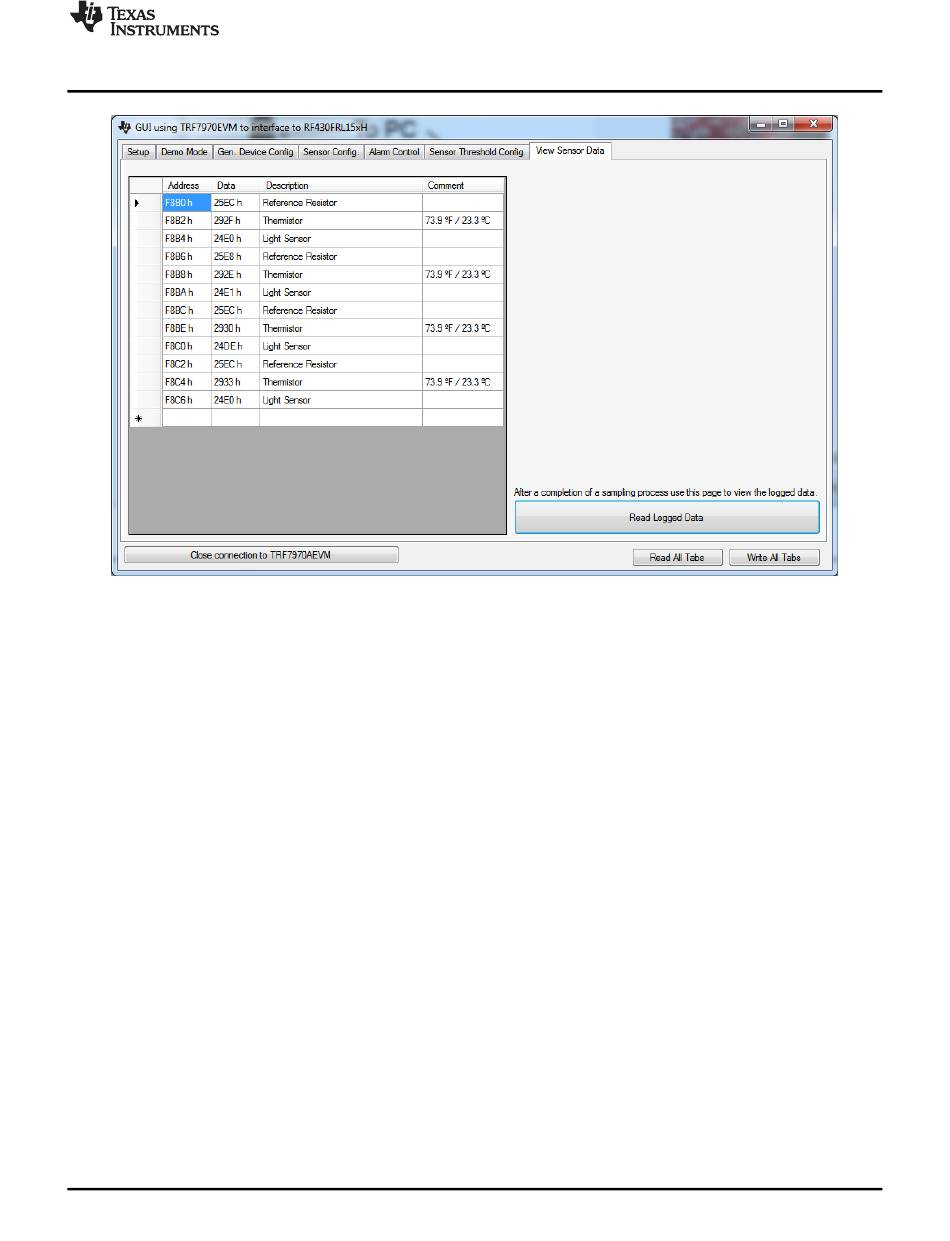Click Reference Resistor in row F8B0 h

(x=341, y=203)
